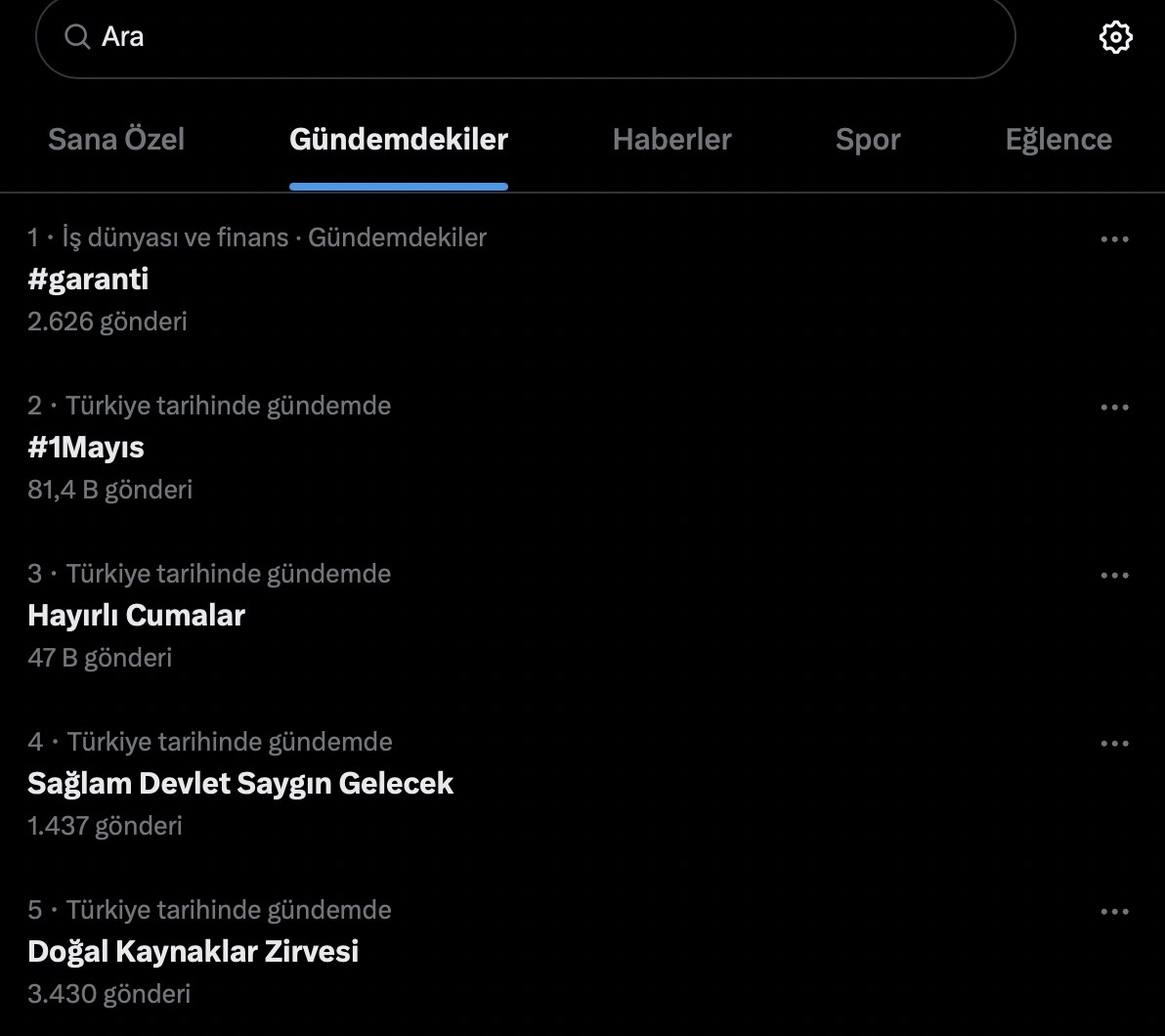Open the explore settings gear icon

pyautogui.click(x=1115, y=37)
